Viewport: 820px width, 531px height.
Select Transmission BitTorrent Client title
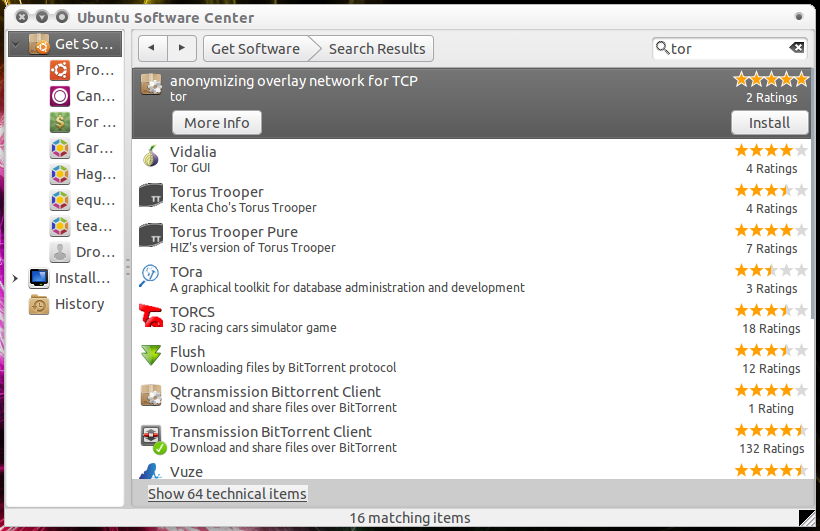[x=271, y=432]
